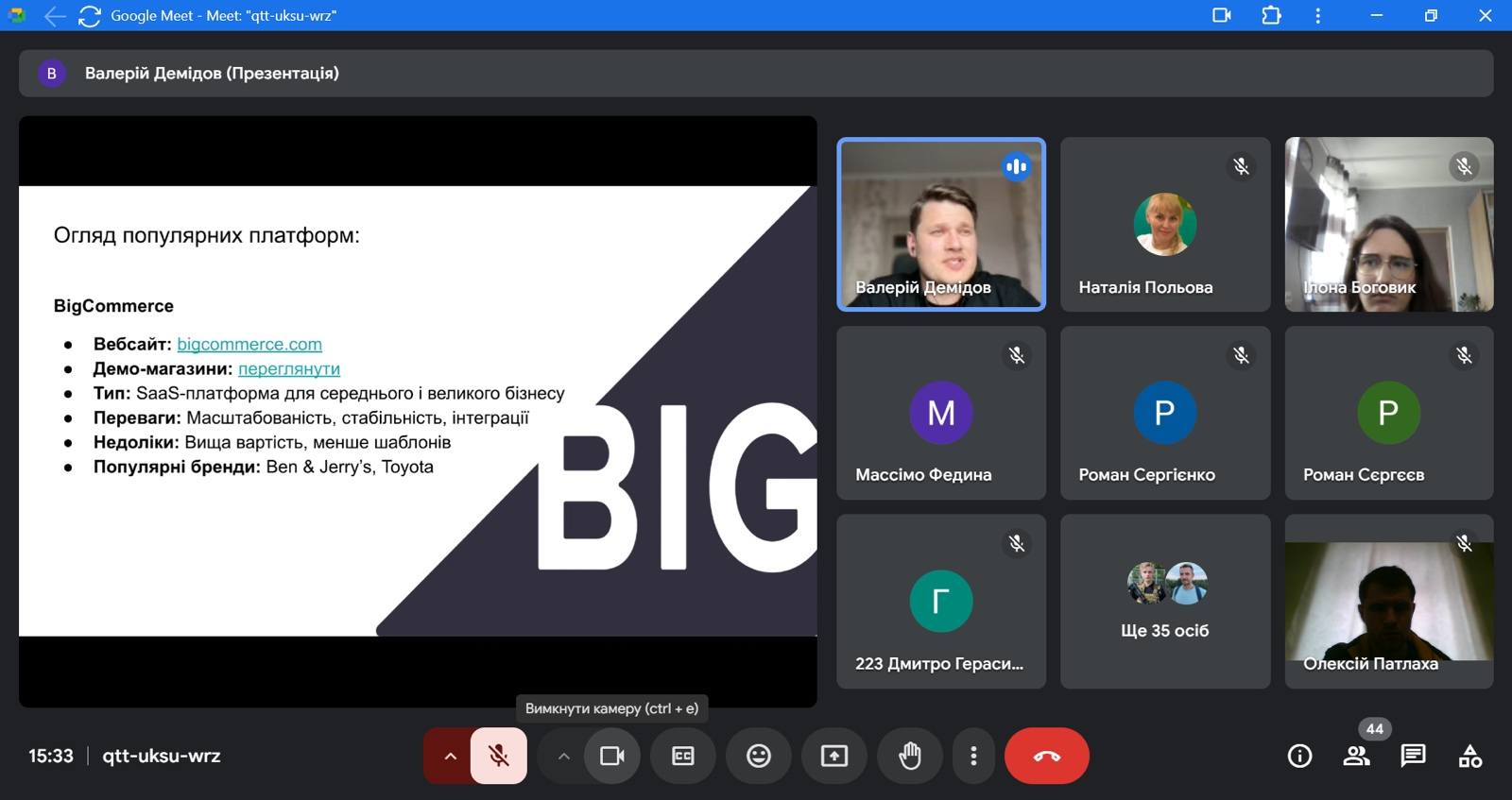
Task: Open the activities shapes icon
Action: click(1469, 756)
